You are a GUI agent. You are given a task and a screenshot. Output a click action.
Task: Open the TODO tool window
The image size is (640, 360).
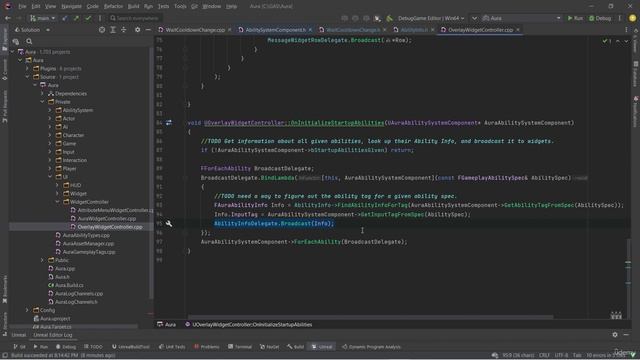(93, 347)
